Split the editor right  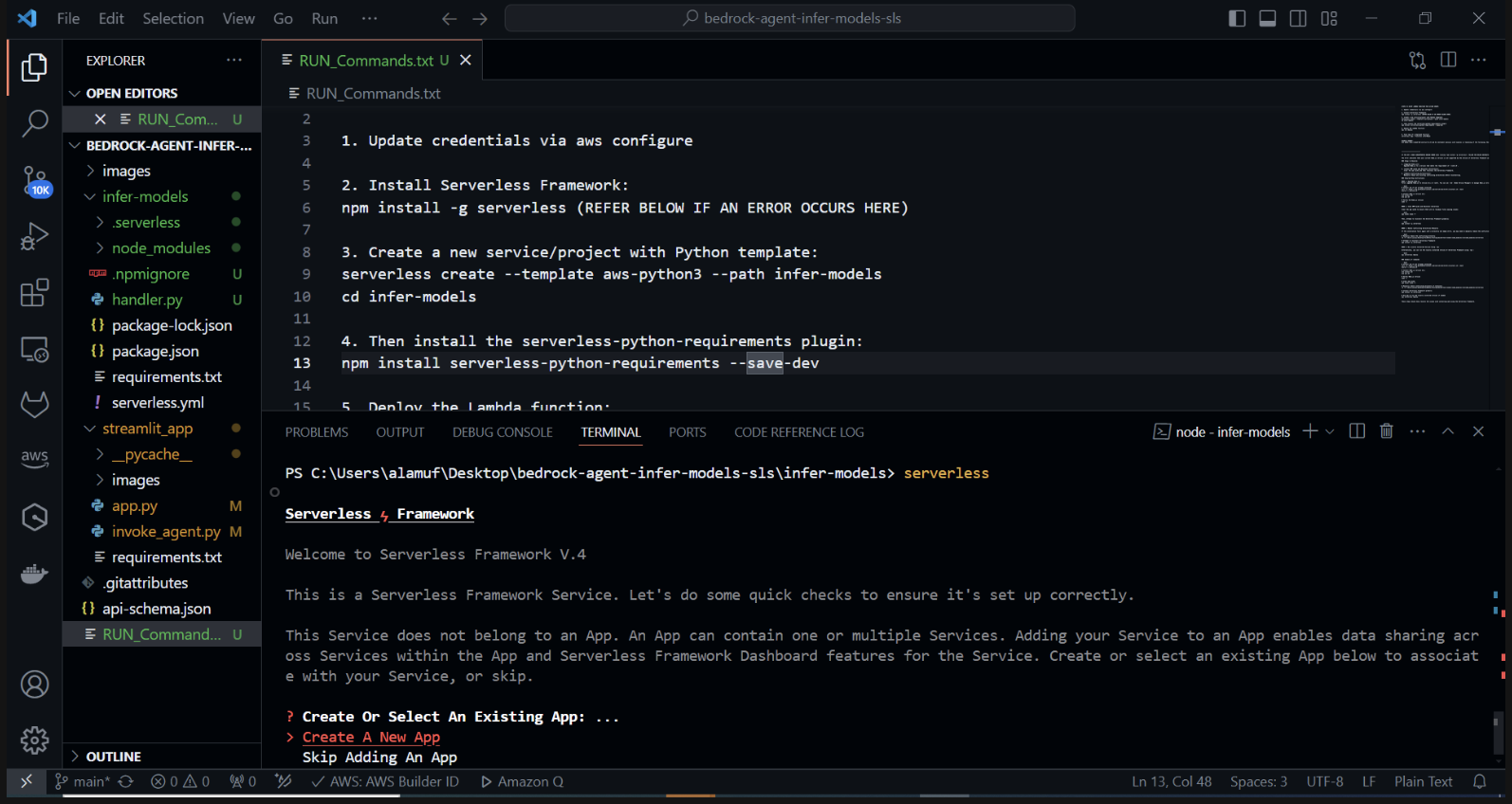click(1447, 60)
